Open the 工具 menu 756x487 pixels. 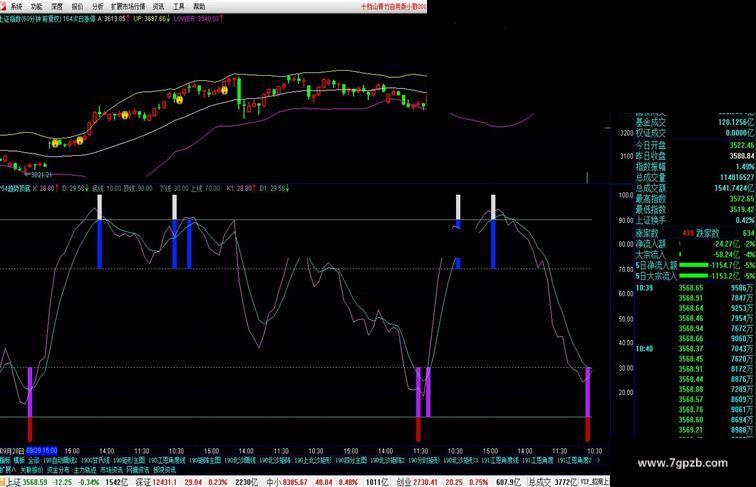coord(178,6)
